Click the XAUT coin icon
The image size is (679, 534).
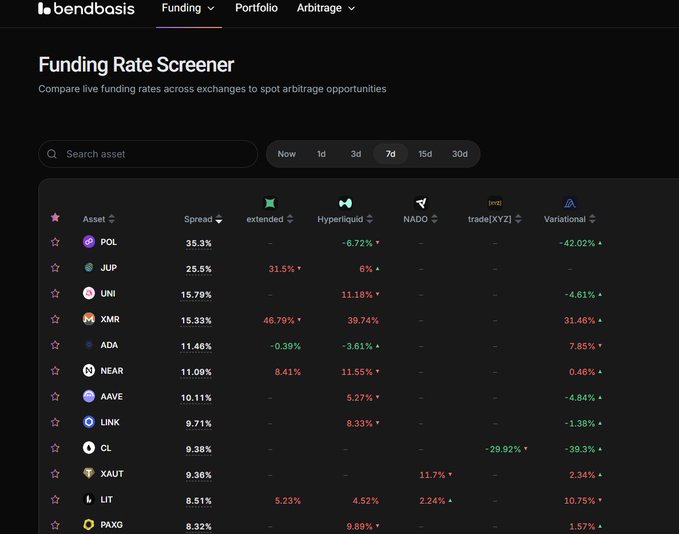[89, 473]
